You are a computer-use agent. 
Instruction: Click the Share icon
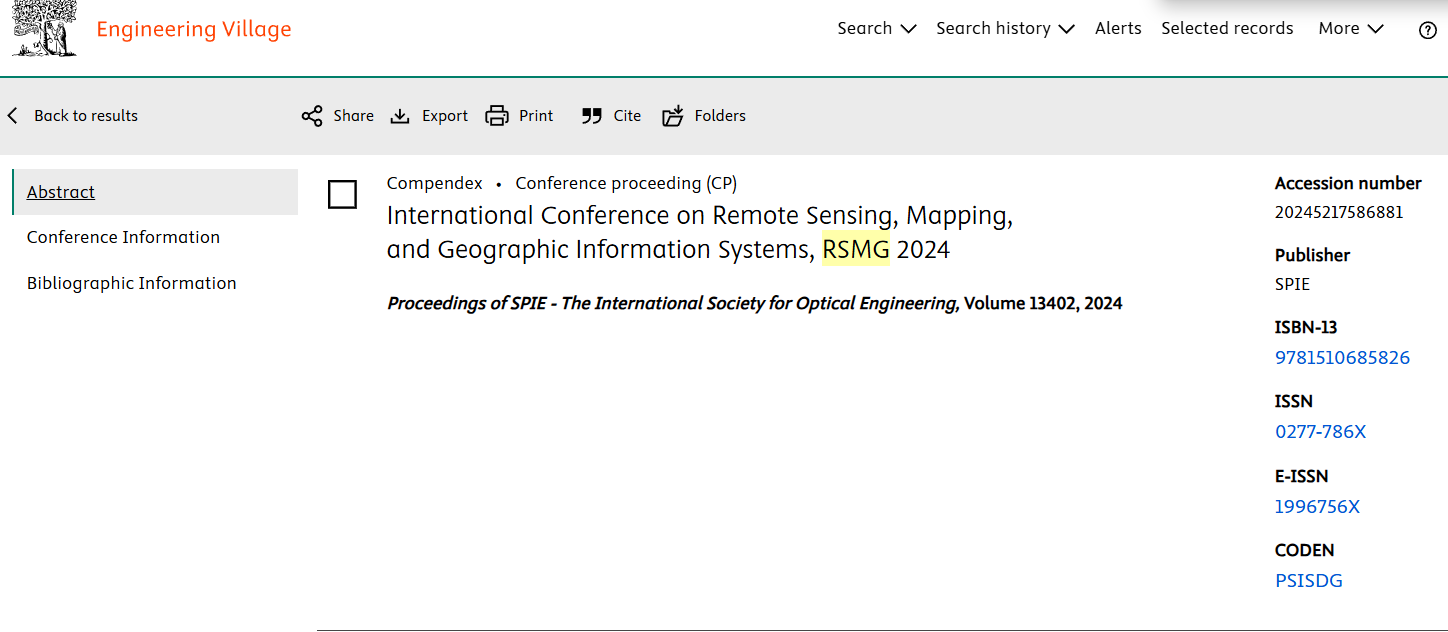[312, 116]
